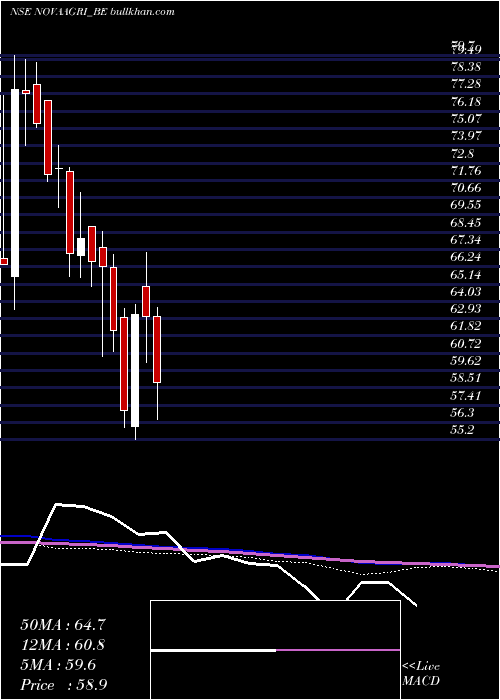Select the 72.8 price axis label

pyautogui.click(x=462, y=154)
